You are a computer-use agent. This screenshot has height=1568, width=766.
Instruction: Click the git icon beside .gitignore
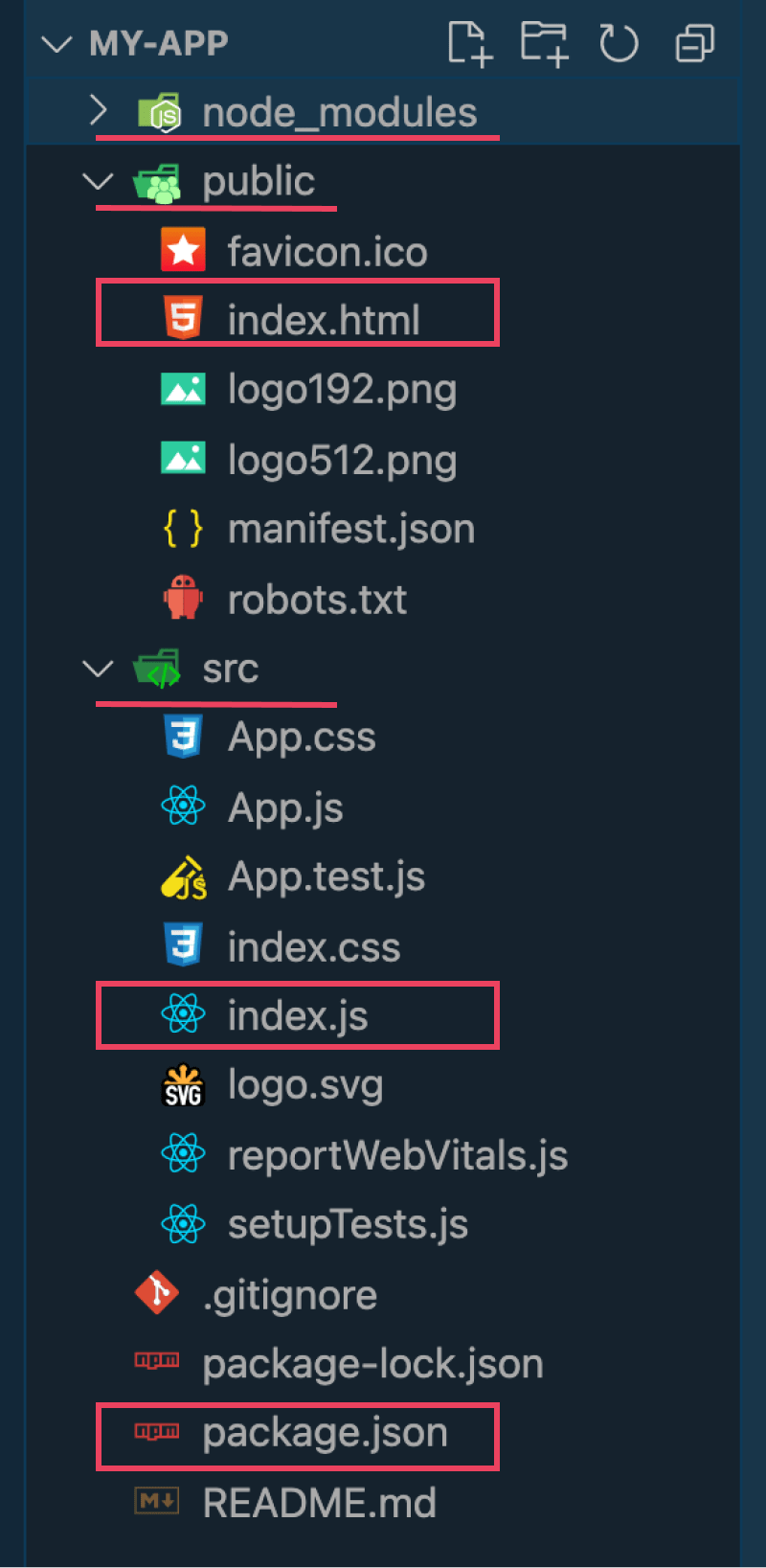point(156,1292)
